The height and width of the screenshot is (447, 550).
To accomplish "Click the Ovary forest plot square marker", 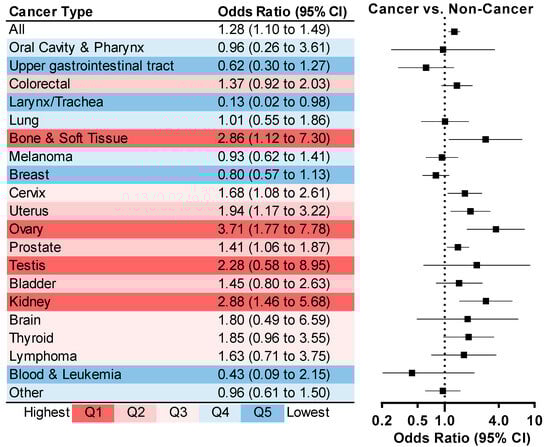I will coord(496,229).
